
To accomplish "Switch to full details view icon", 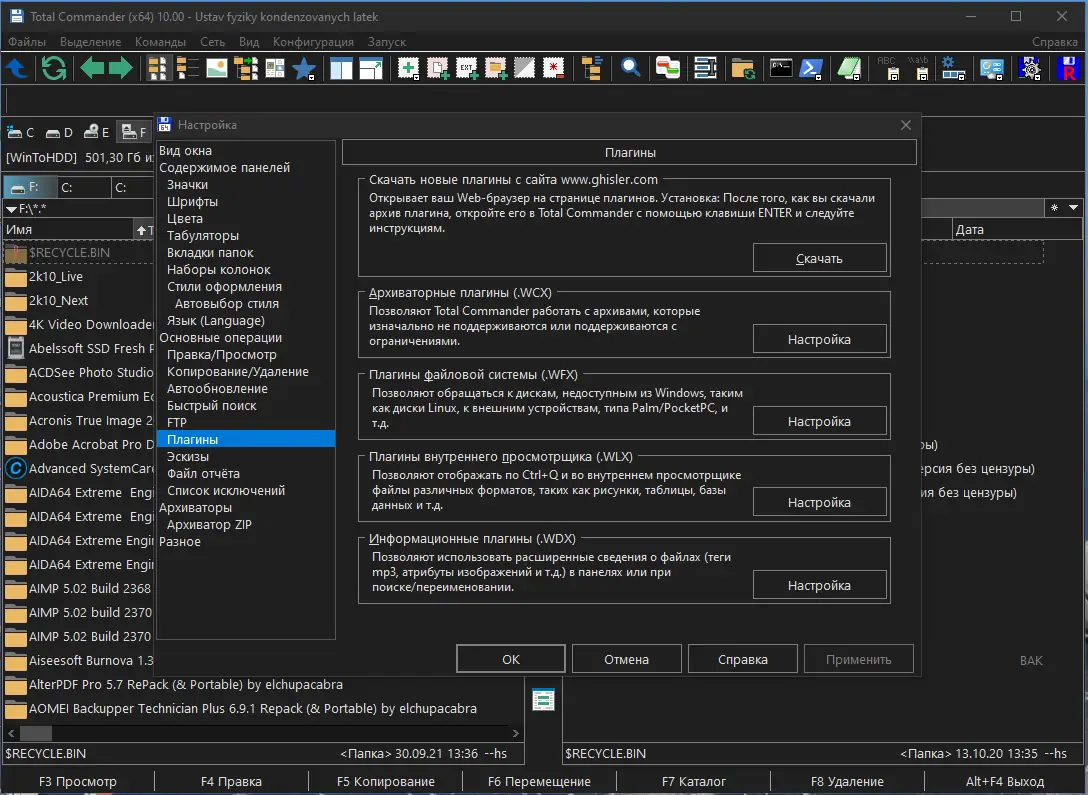I will (187, 68).
